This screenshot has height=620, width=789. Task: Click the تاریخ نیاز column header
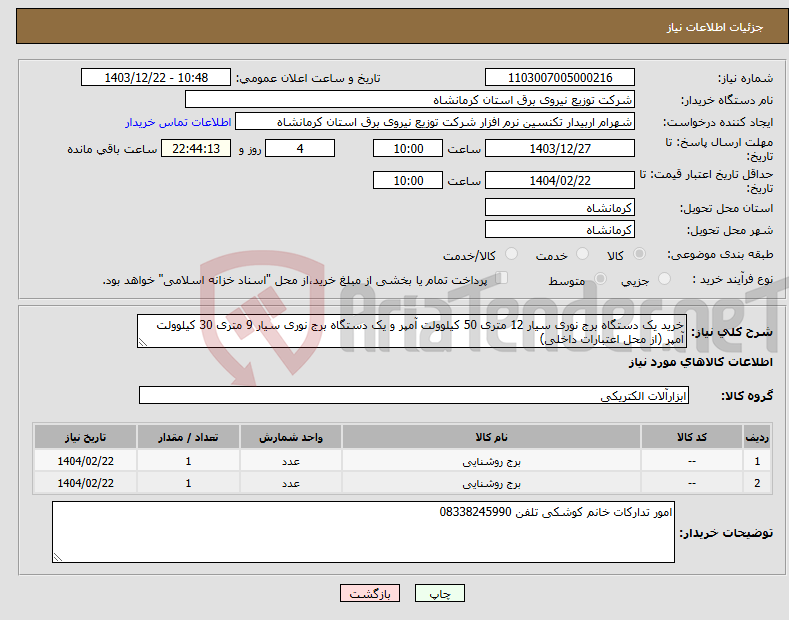tap(86, 437)
